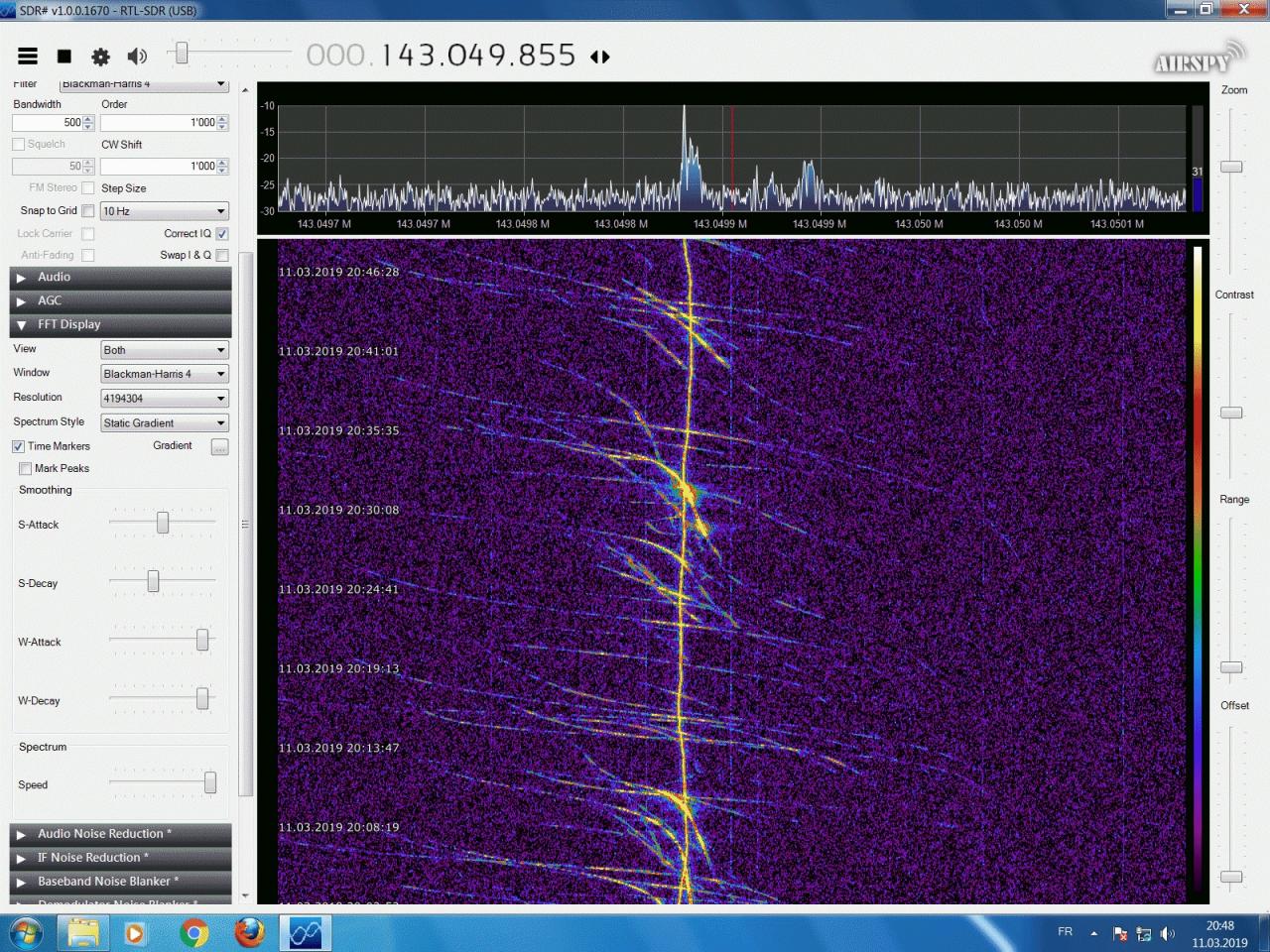Open the settings gear

100,57
